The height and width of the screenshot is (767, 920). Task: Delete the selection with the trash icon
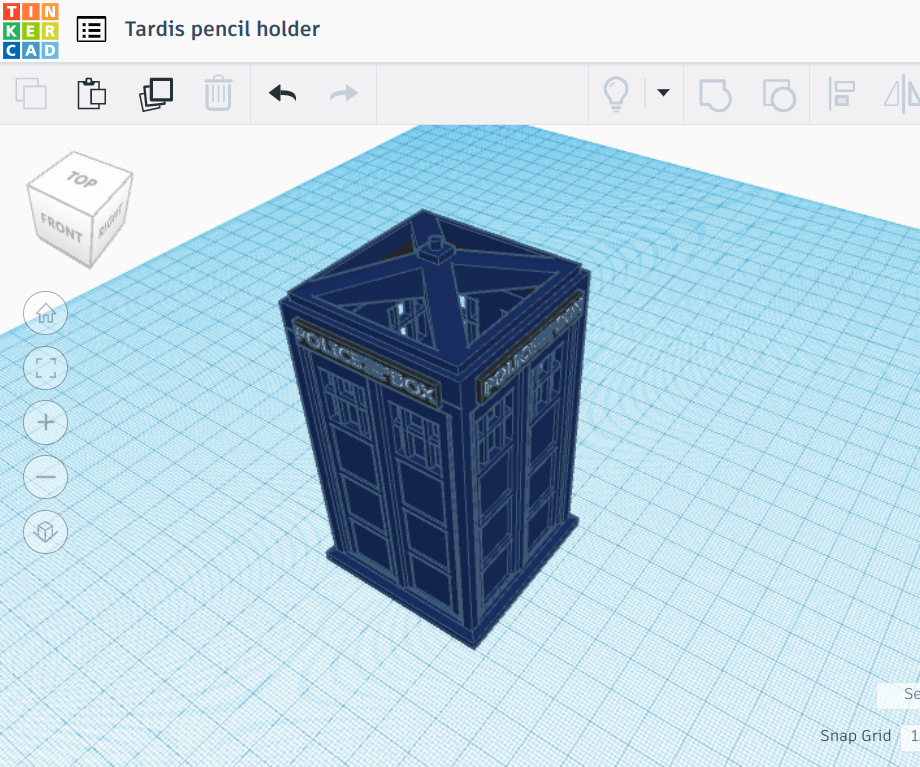[x=218, y=93]
